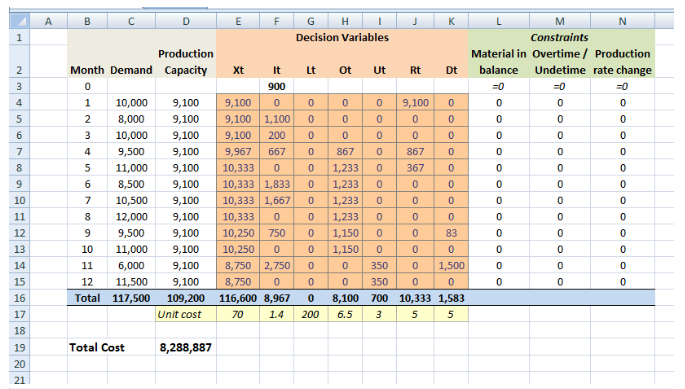685x389 pixels.
Task: Select total Rt 10,333
Action: (415, 298)
